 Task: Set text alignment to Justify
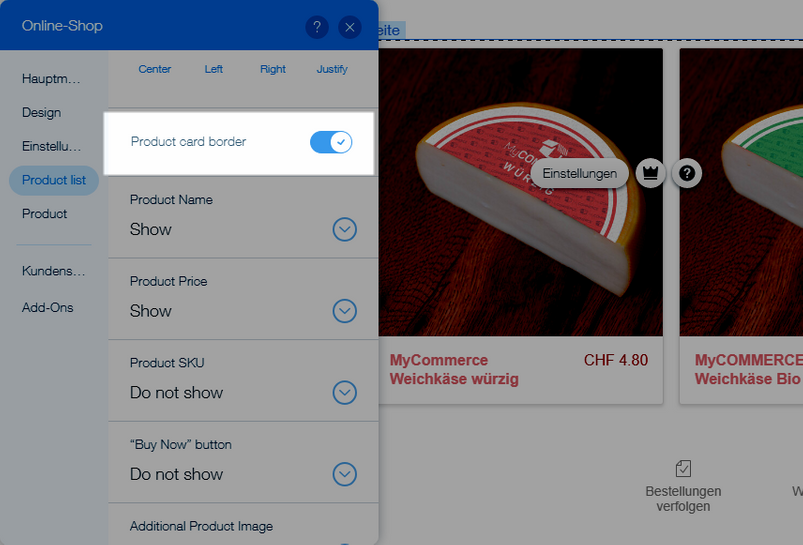[332, 69]
